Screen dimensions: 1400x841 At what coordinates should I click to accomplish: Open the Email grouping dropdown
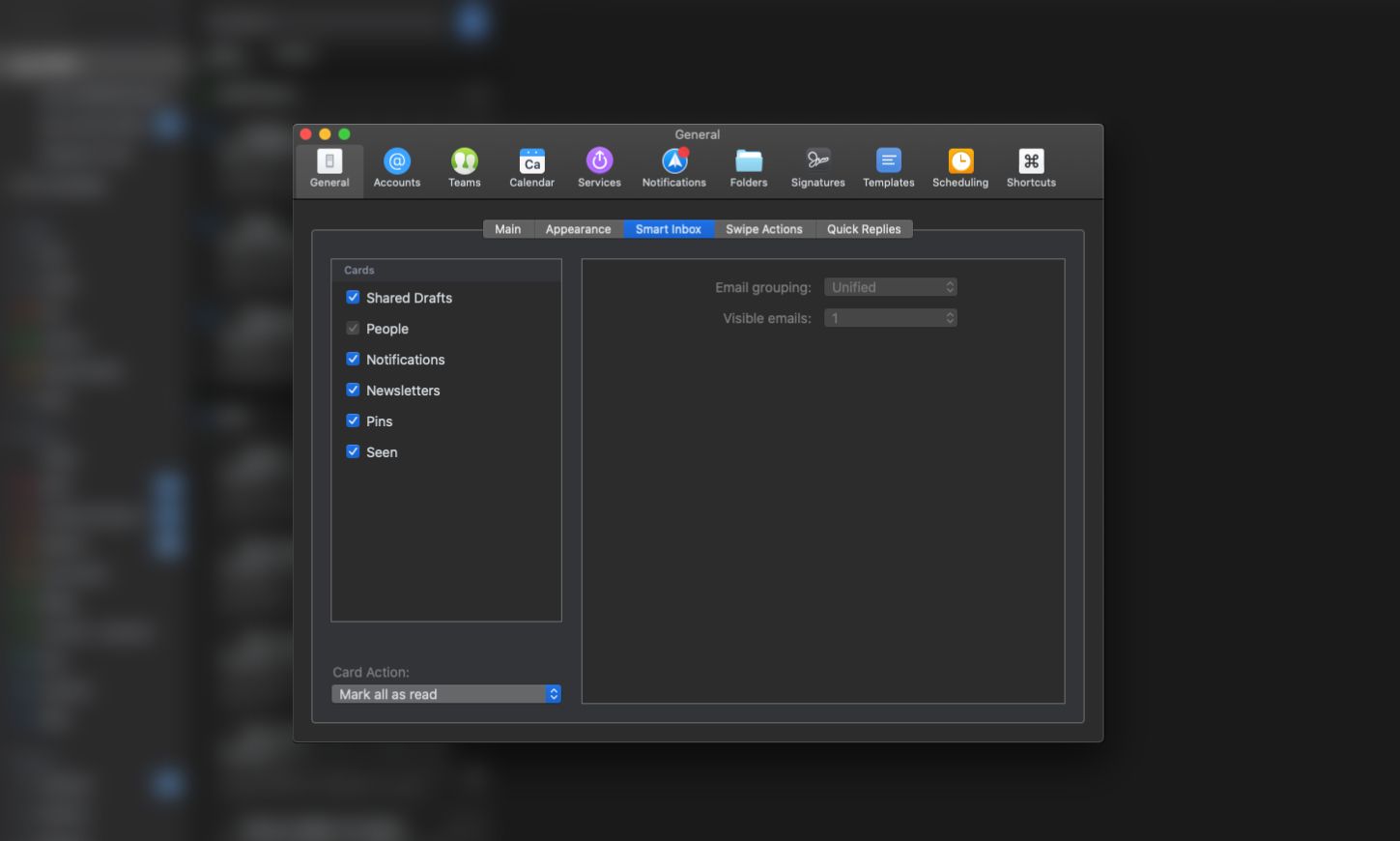coord(890,287)
